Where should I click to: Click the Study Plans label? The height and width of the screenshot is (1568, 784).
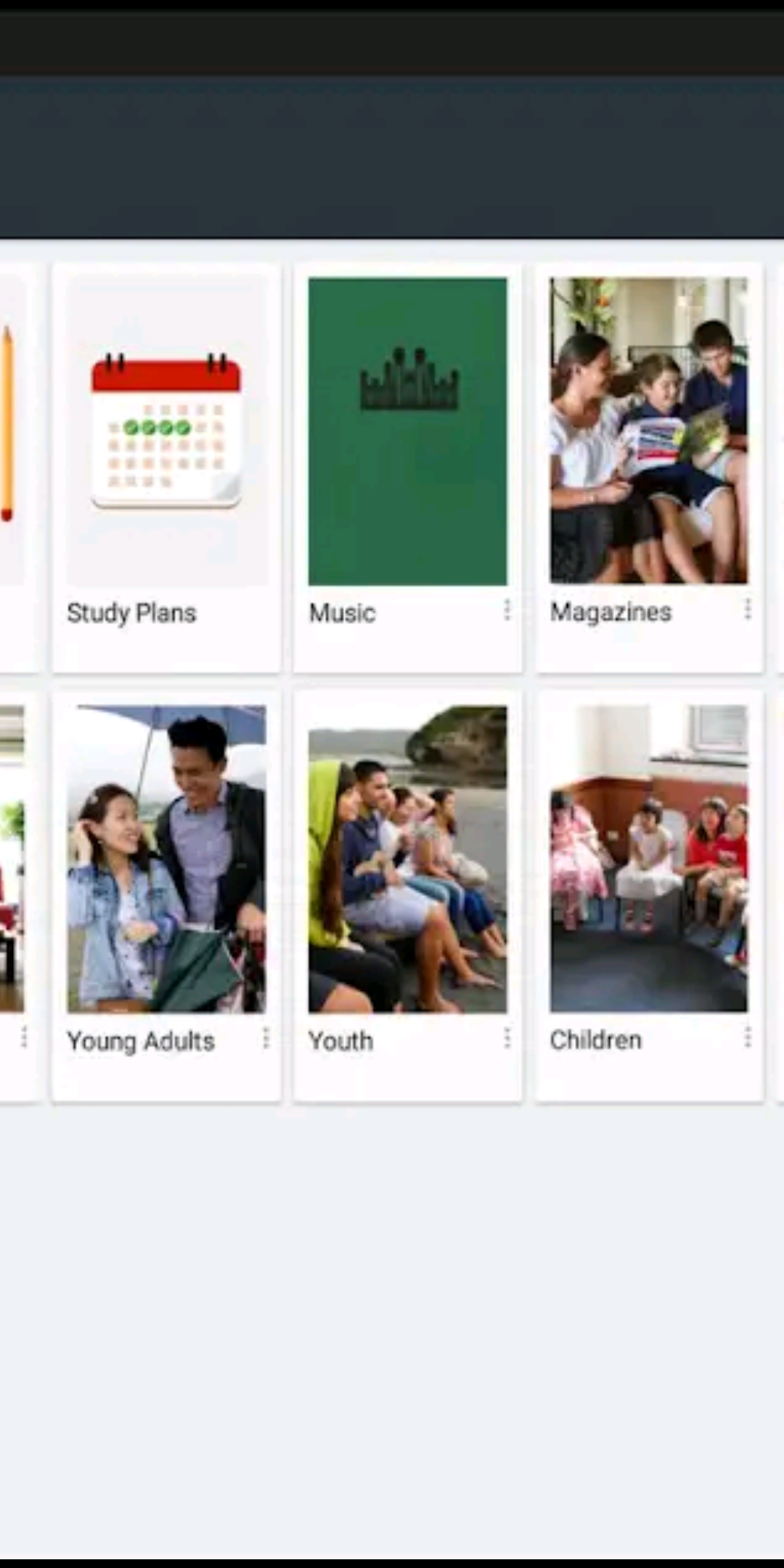(x=131, y=613)
